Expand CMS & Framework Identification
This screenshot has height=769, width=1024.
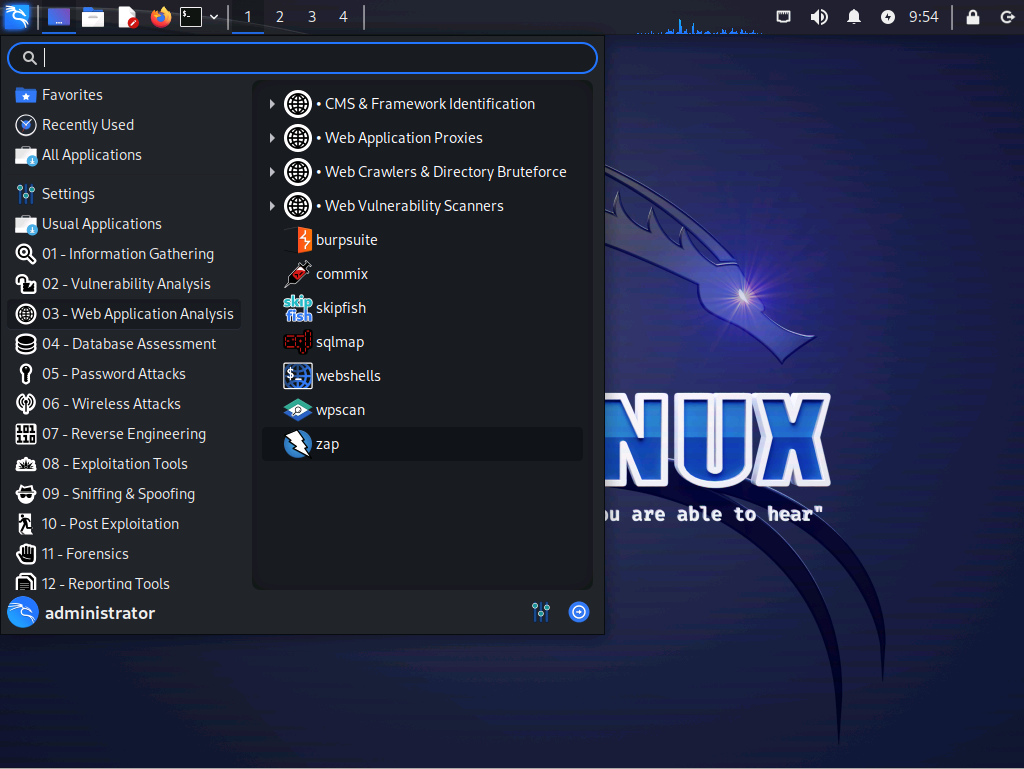tap(274, 103)
